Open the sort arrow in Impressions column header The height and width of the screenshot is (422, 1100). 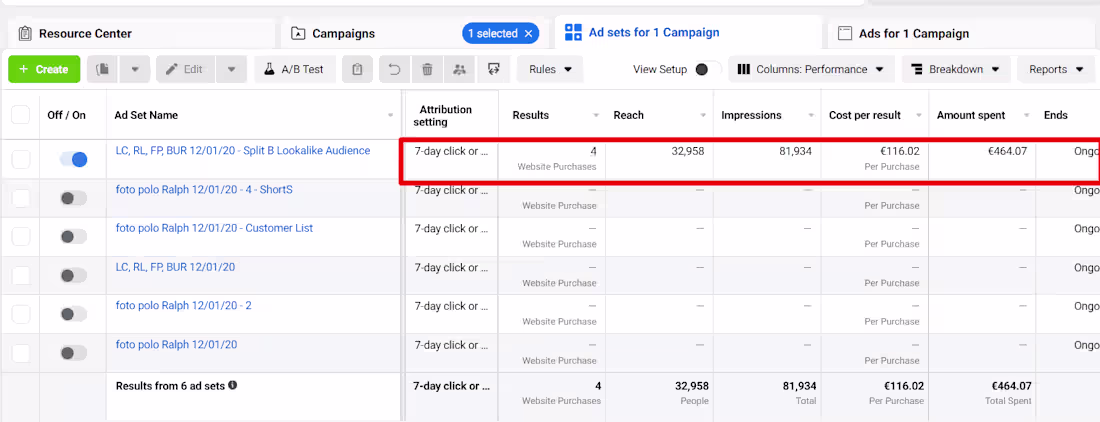(x=811, y=116)
